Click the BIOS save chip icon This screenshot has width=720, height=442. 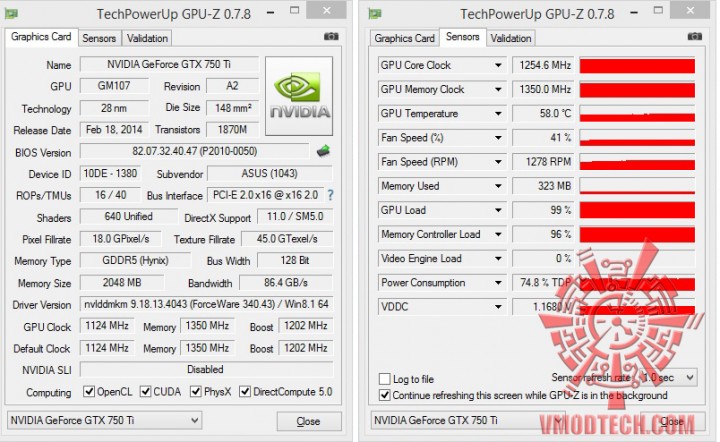click(x=323, y=151)
